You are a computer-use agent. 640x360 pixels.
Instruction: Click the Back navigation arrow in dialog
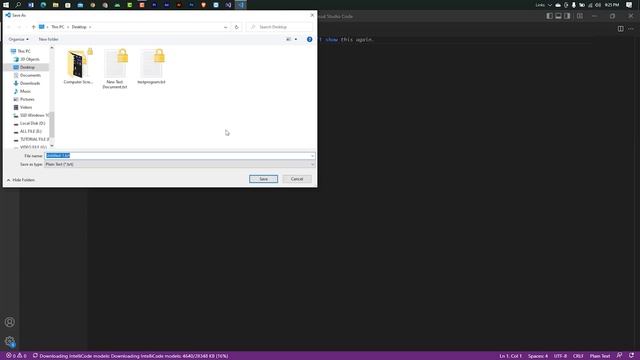[x=9, y=27]
